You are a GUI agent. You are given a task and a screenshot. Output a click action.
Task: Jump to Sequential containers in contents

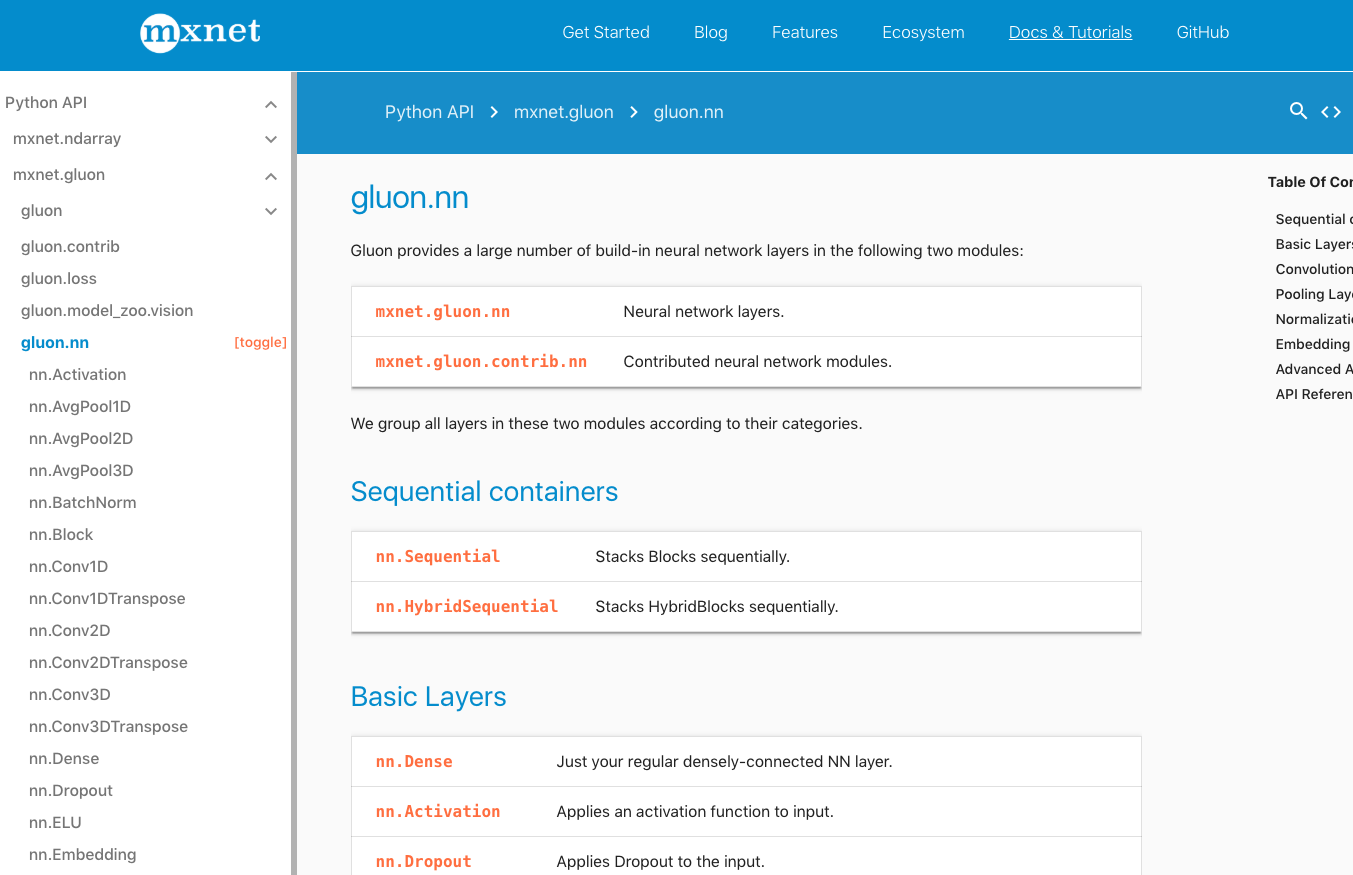(1314, 219)
